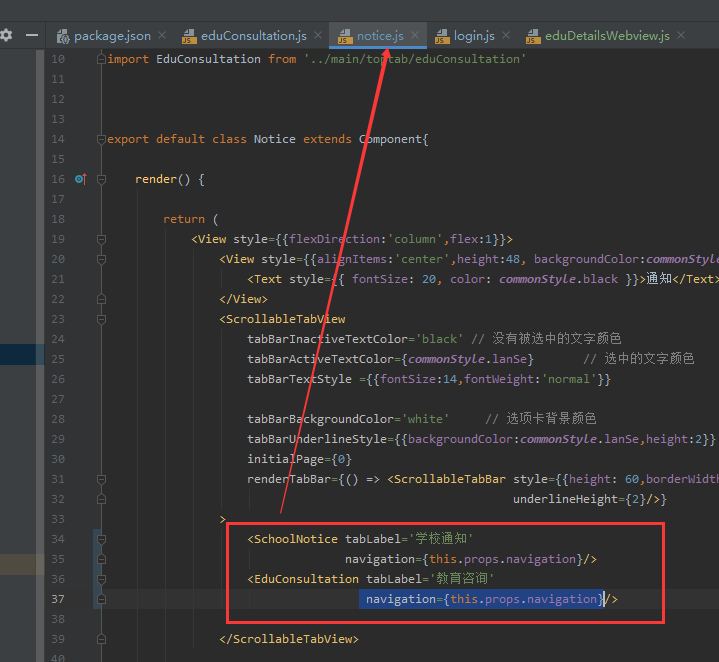Viewport: 719px width, 662px height.
Task: Open the eduDetailsWebview.js tab
Action: point(607,36)
